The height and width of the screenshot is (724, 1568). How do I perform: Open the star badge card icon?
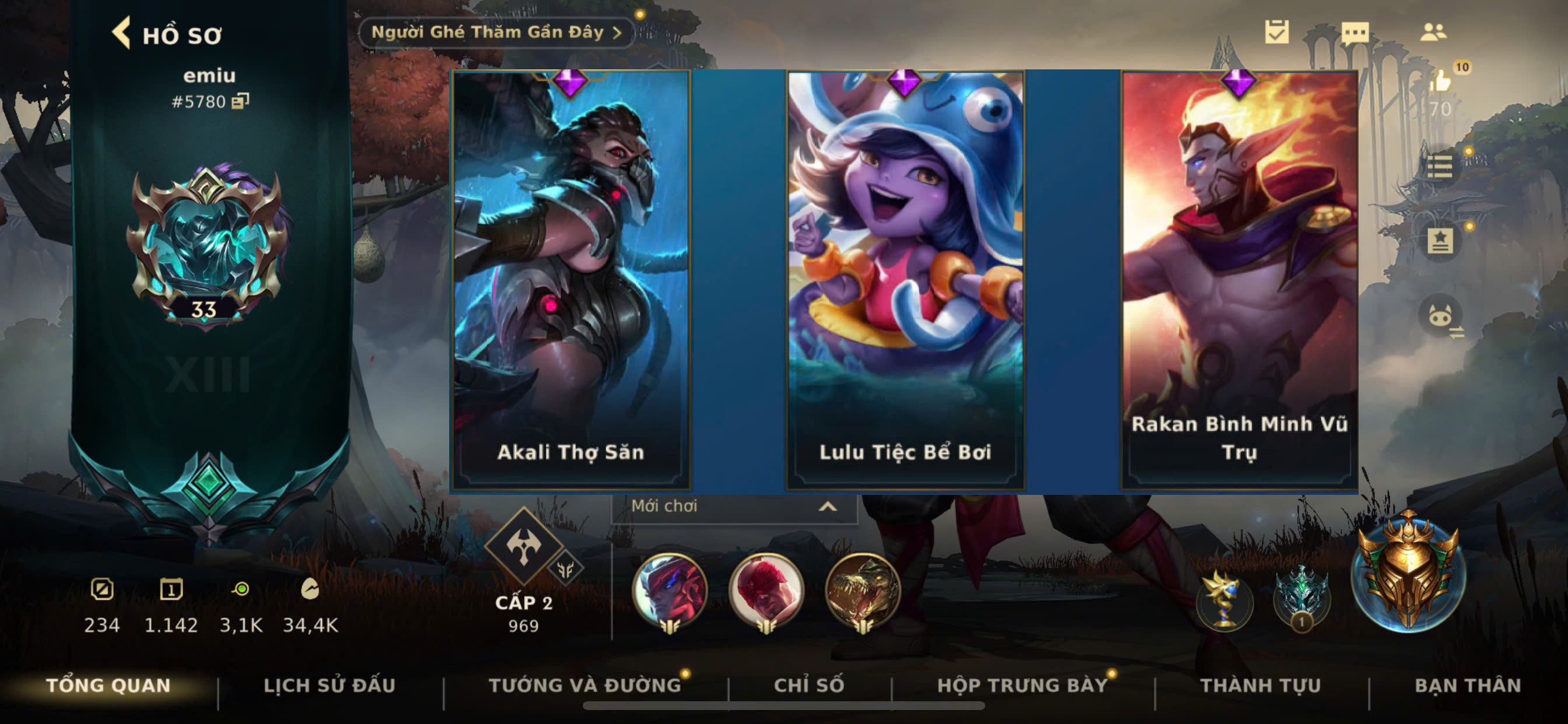pos(1441,241)
